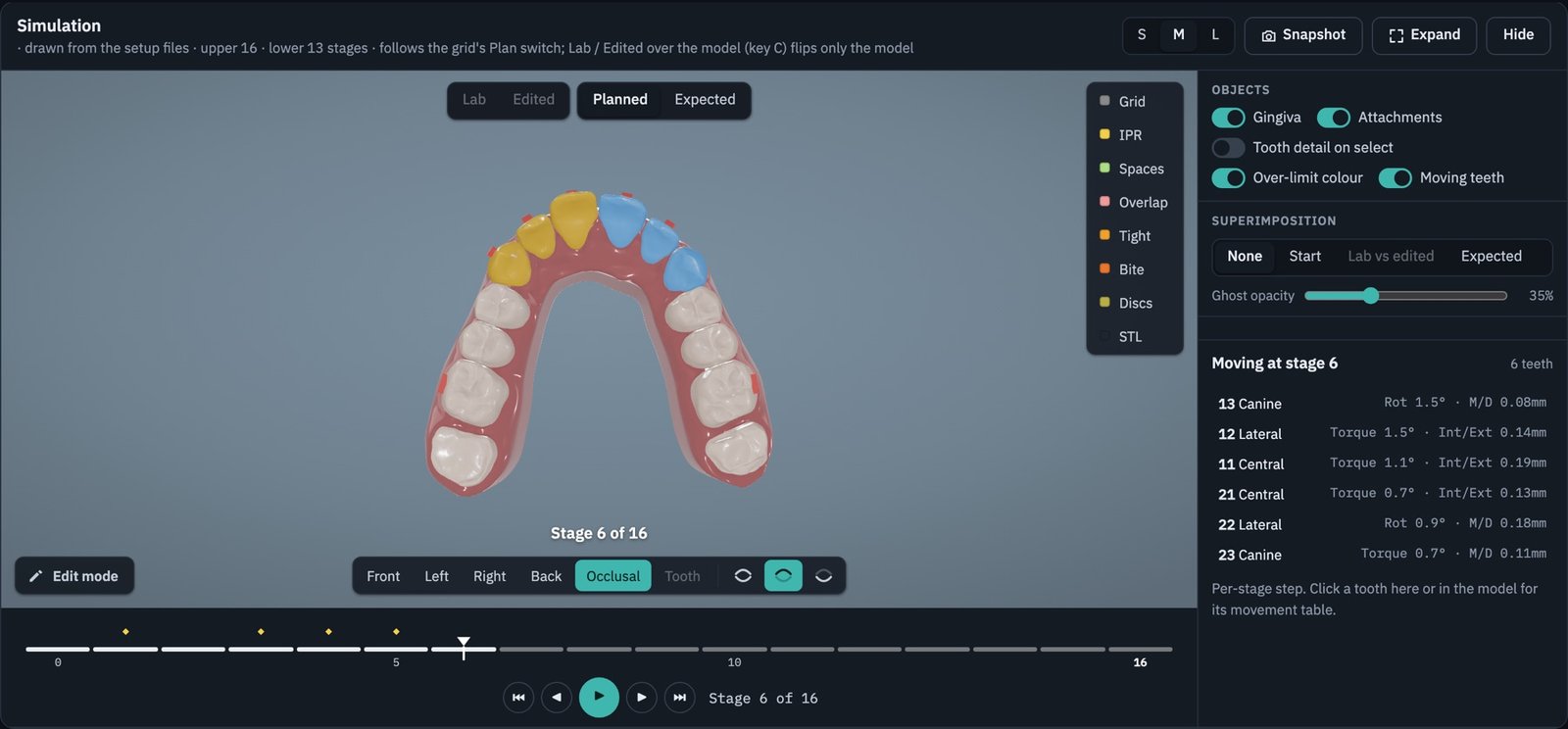Screen dimensions: 1568x729
Task: Click the stage 16 timeline segment
Action: [x=1140, y=649]
